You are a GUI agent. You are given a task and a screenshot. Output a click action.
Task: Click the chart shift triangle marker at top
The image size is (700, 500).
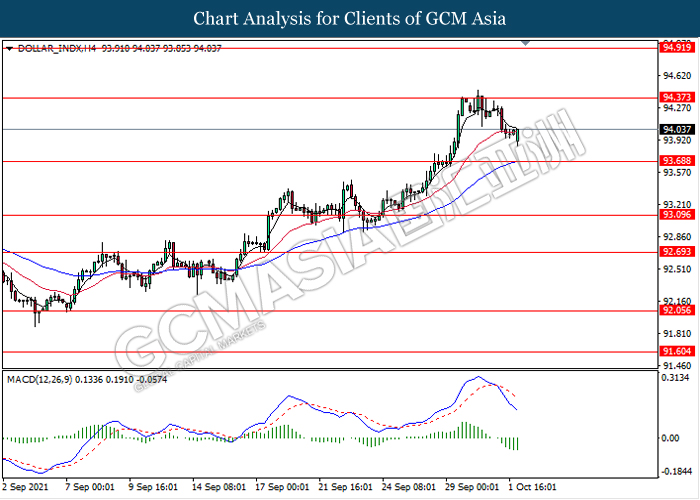click(x=525, y=43)
